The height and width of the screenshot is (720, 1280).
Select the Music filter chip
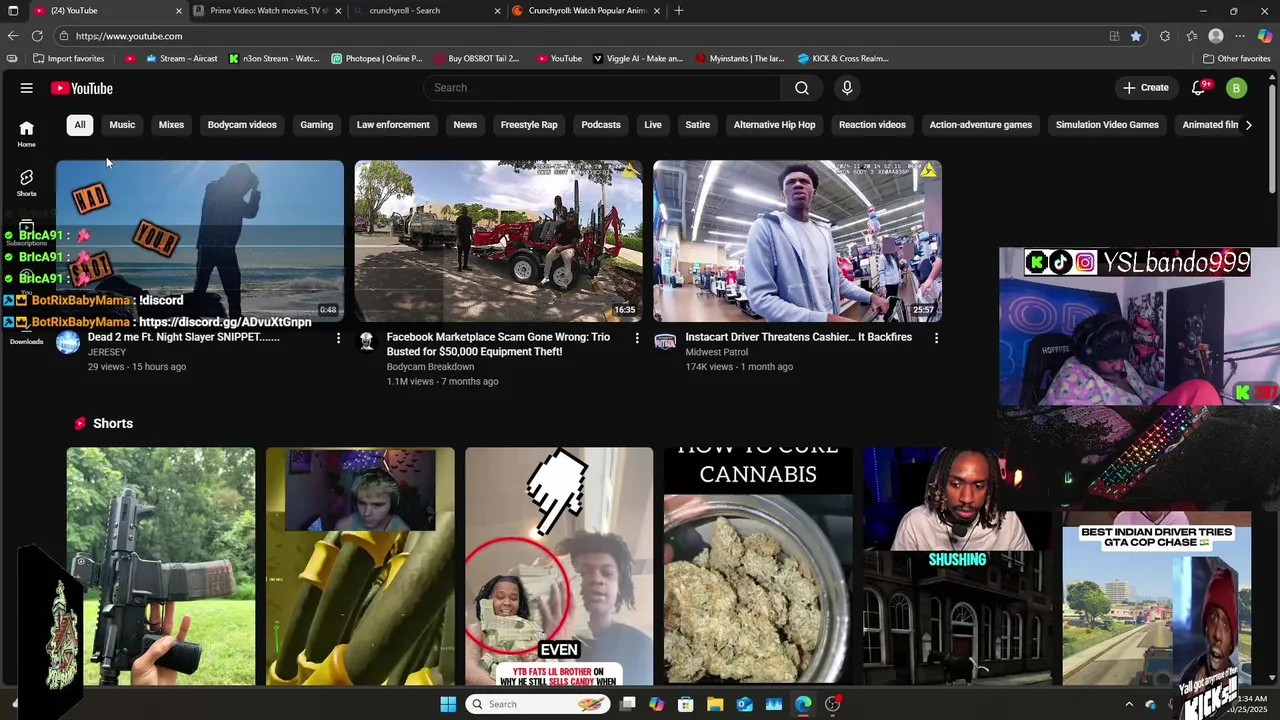[122, 125]
